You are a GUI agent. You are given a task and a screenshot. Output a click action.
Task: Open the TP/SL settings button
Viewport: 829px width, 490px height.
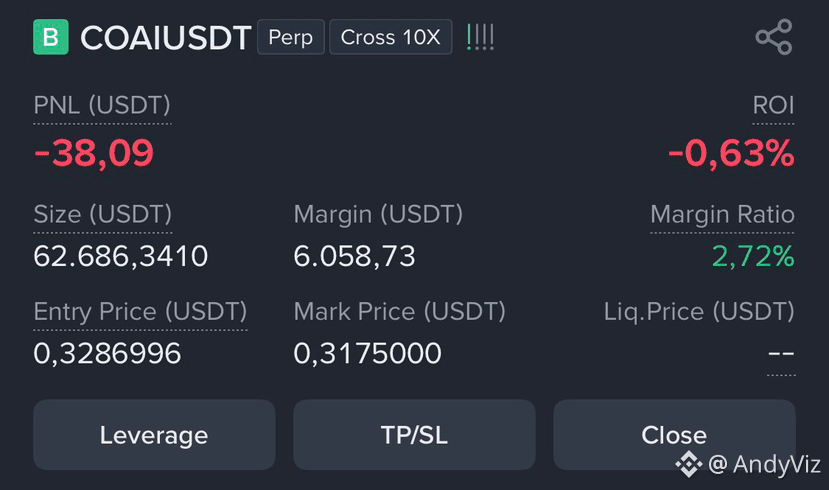click(x=414, y=434)
